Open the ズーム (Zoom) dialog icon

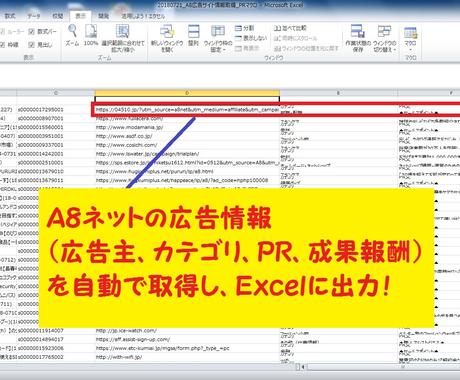click(72, 35)
